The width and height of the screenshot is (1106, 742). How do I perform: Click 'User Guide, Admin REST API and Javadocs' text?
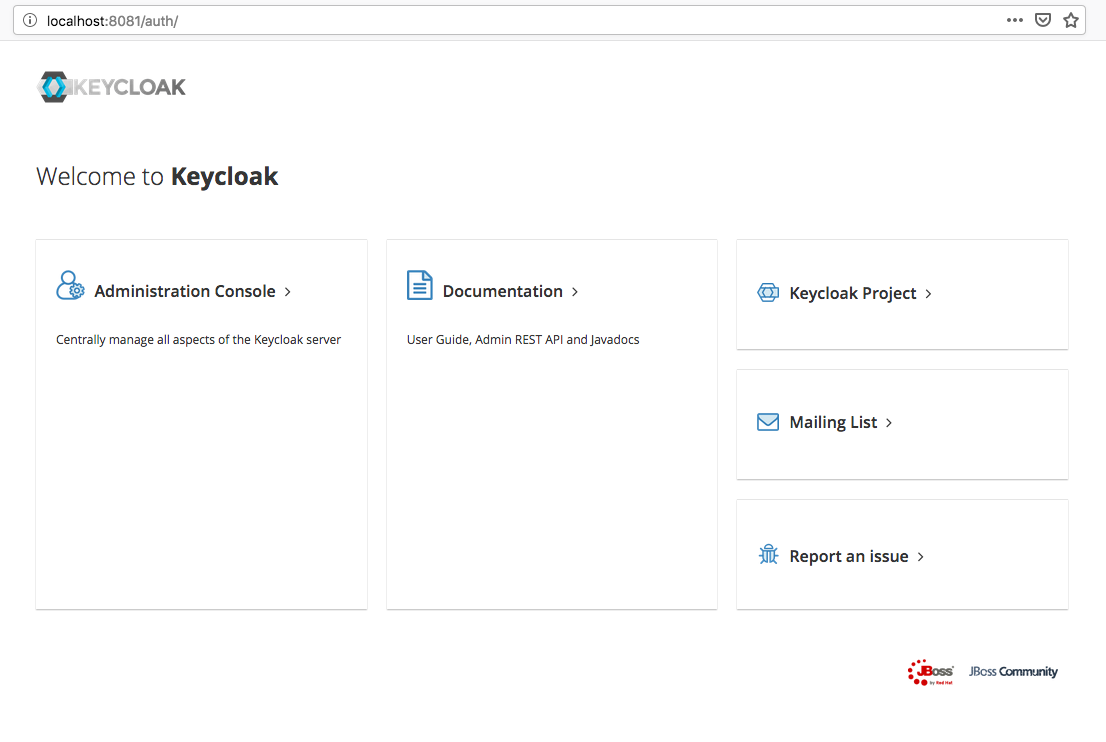point(523,340)
